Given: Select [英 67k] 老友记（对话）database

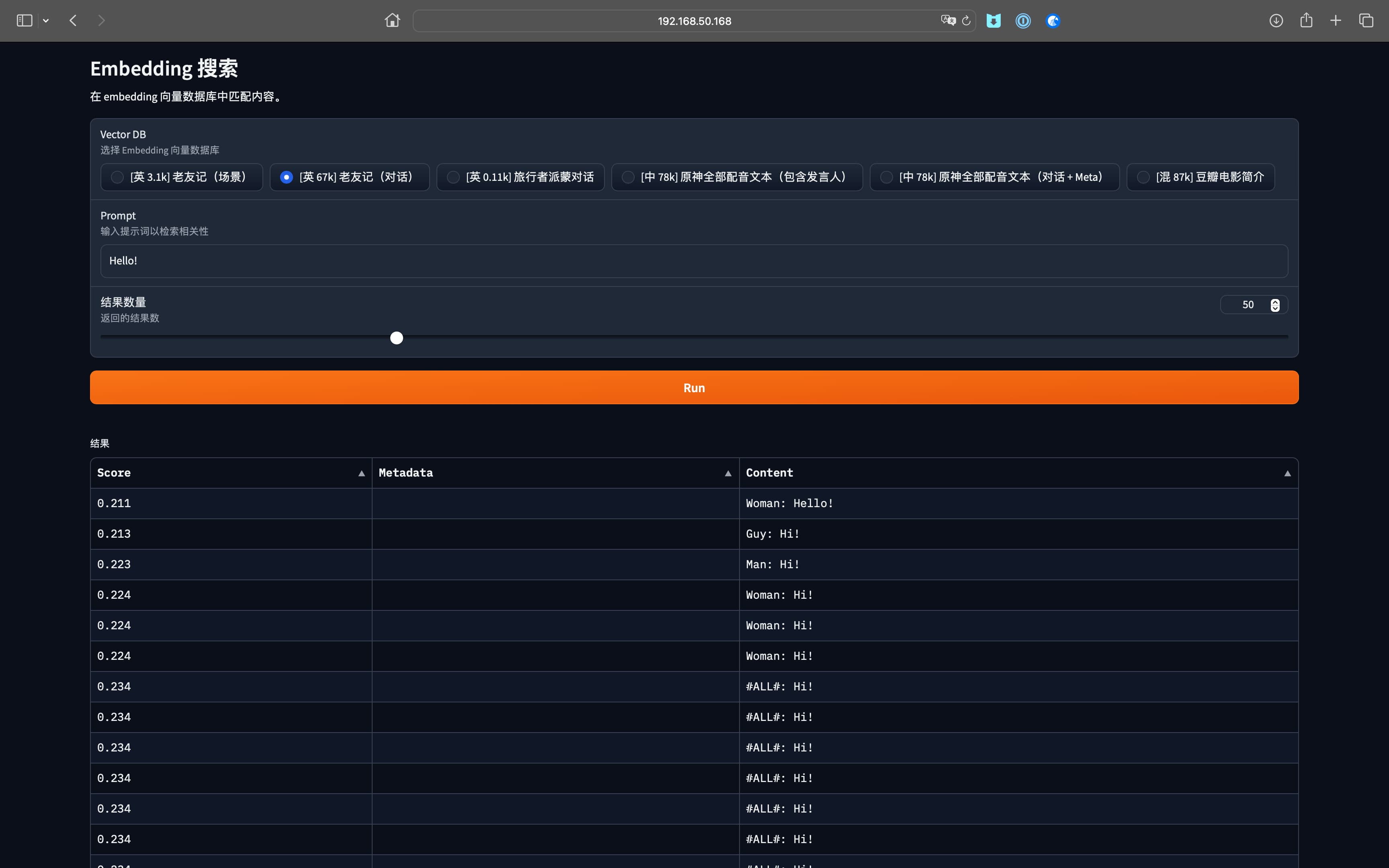Looking at the screenshot, I should pos(350,177).
